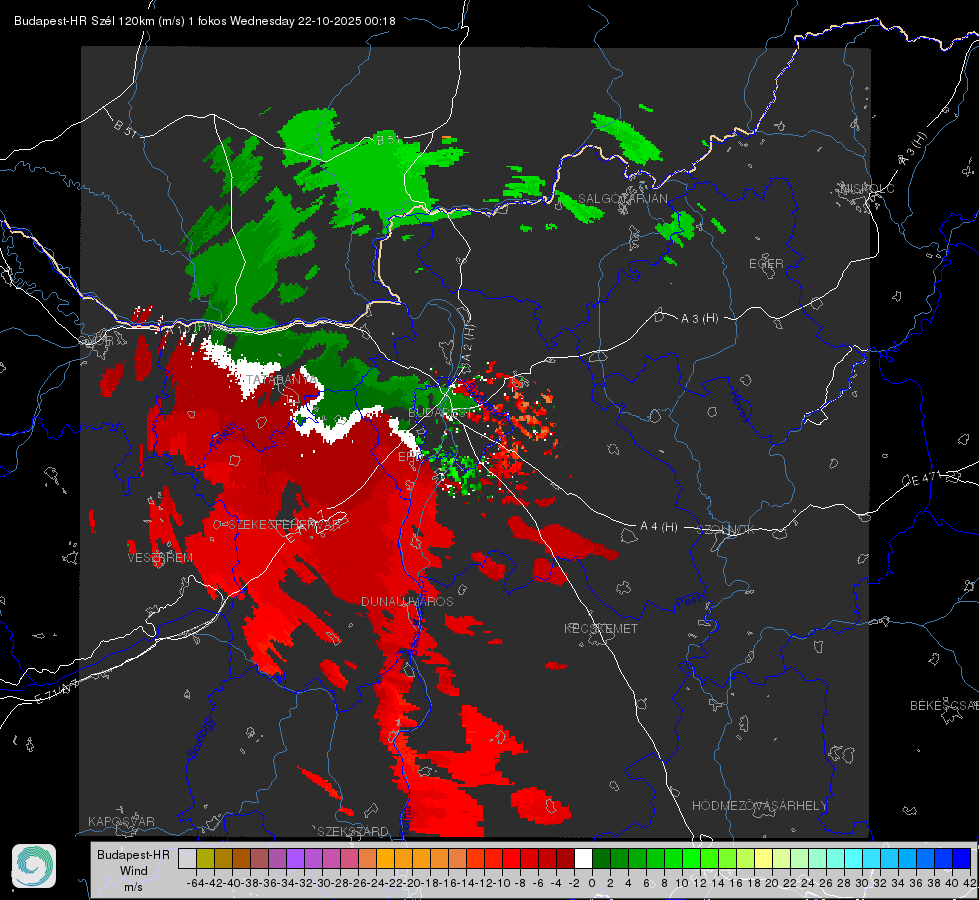Pick the dark blue swatch at the legend's right end
Image resolution: width=979 pixels, height=900 pixels.
tap(962, 858)
